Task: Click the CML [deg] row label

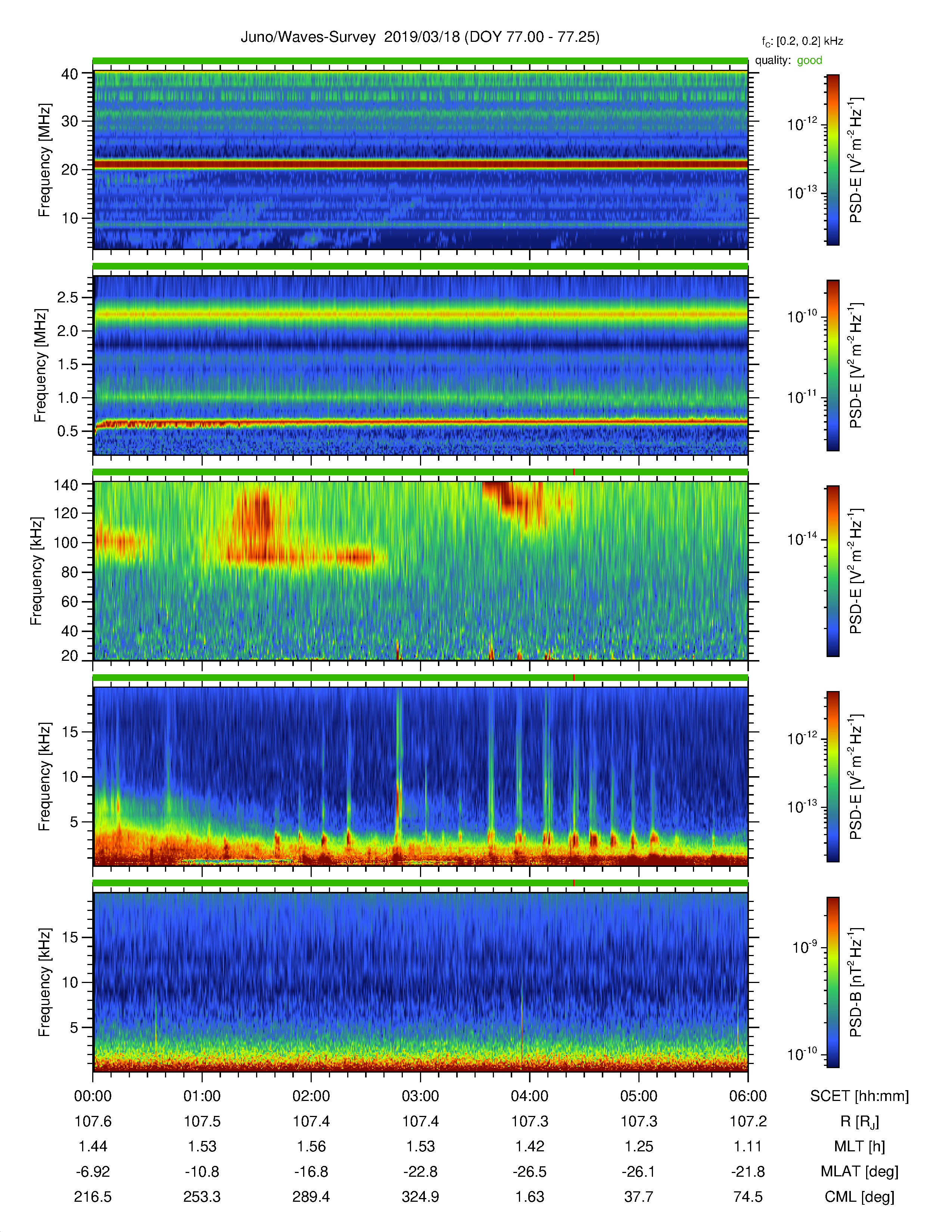Action: pyautogui.click(x=859, y=1197)
